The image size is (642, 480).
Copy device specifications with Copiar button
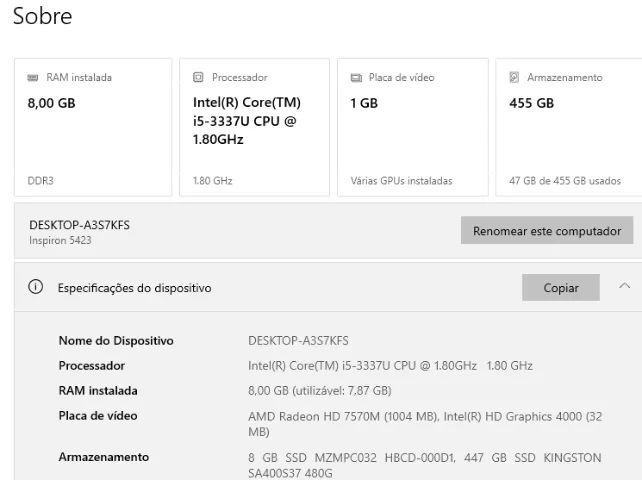tap(561, 288)
